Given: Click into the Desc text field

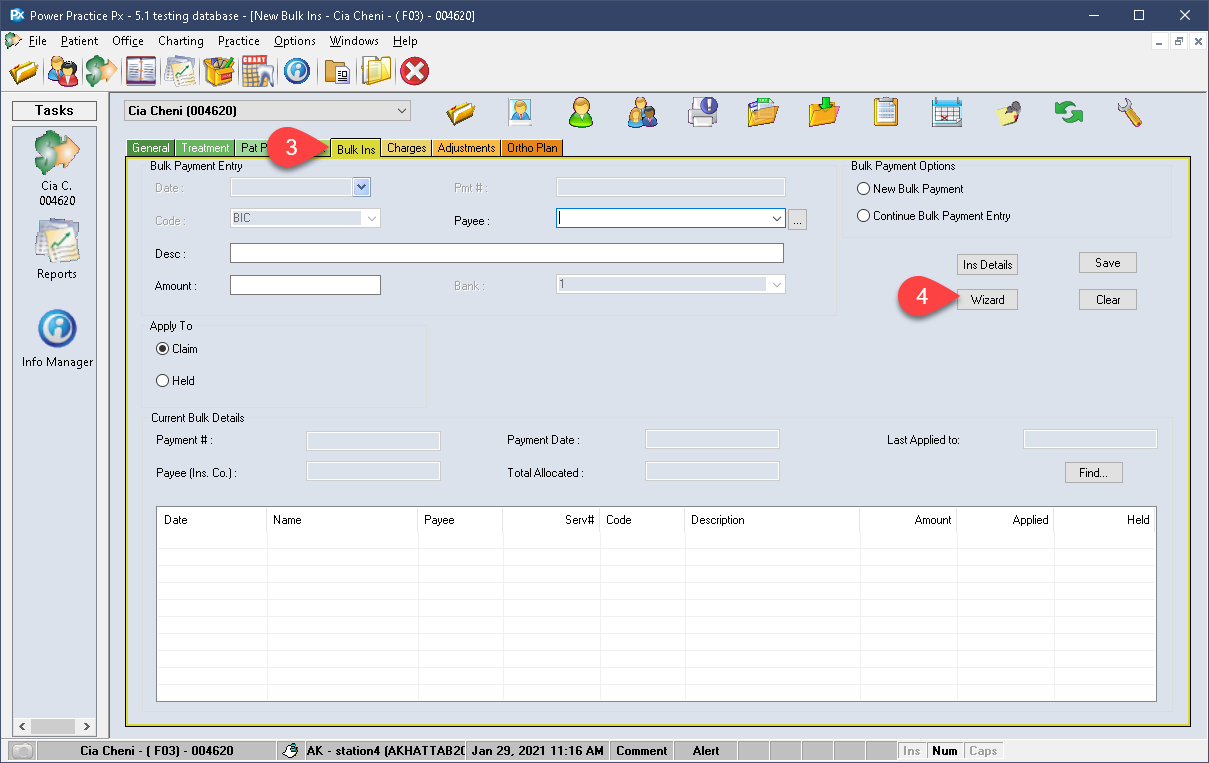Looking at the screenshot, I should pyautogui.click(x=507, y=253).
